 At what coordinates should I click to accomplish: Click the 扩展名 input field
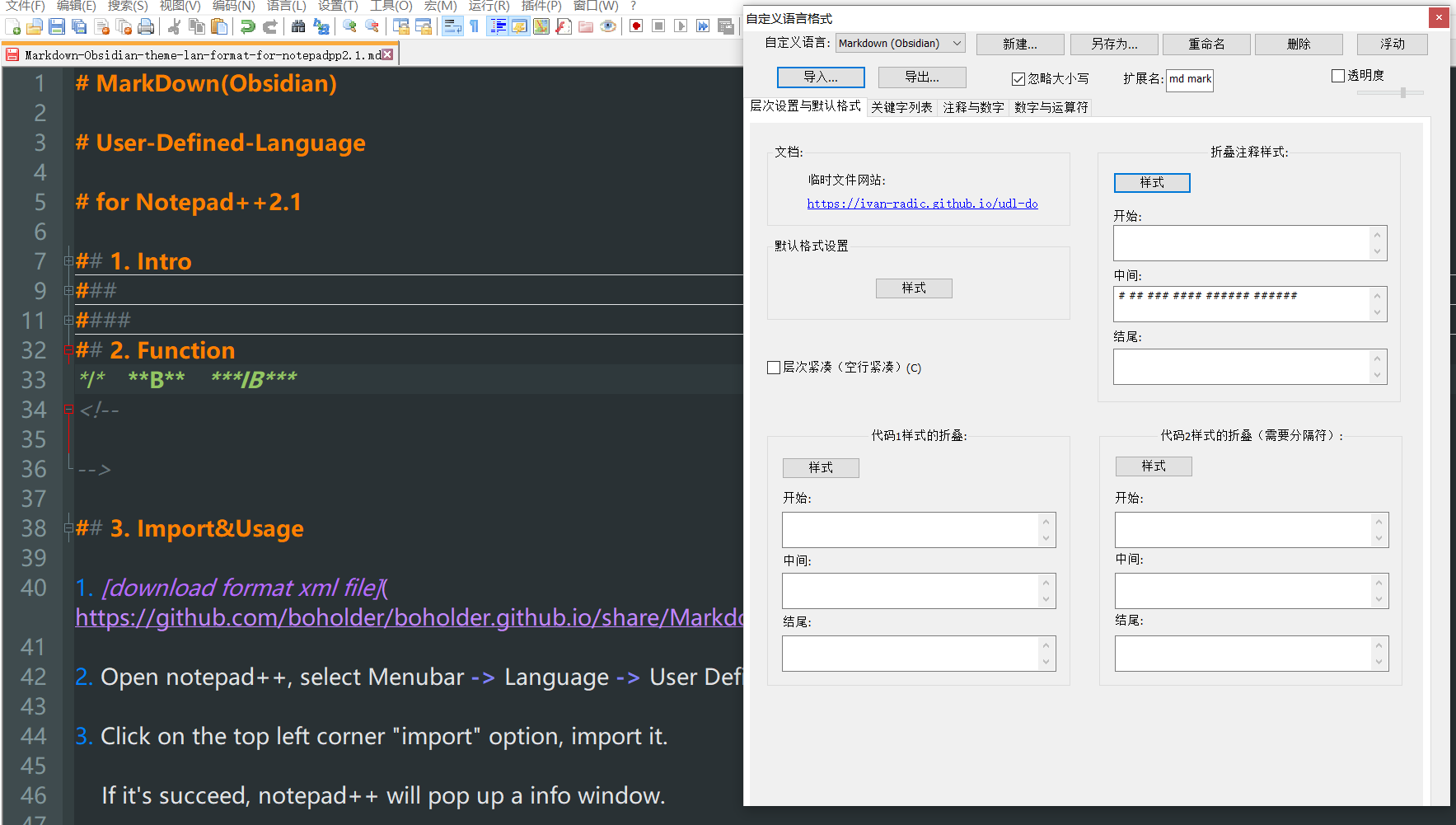click(x=1190, y=79)
